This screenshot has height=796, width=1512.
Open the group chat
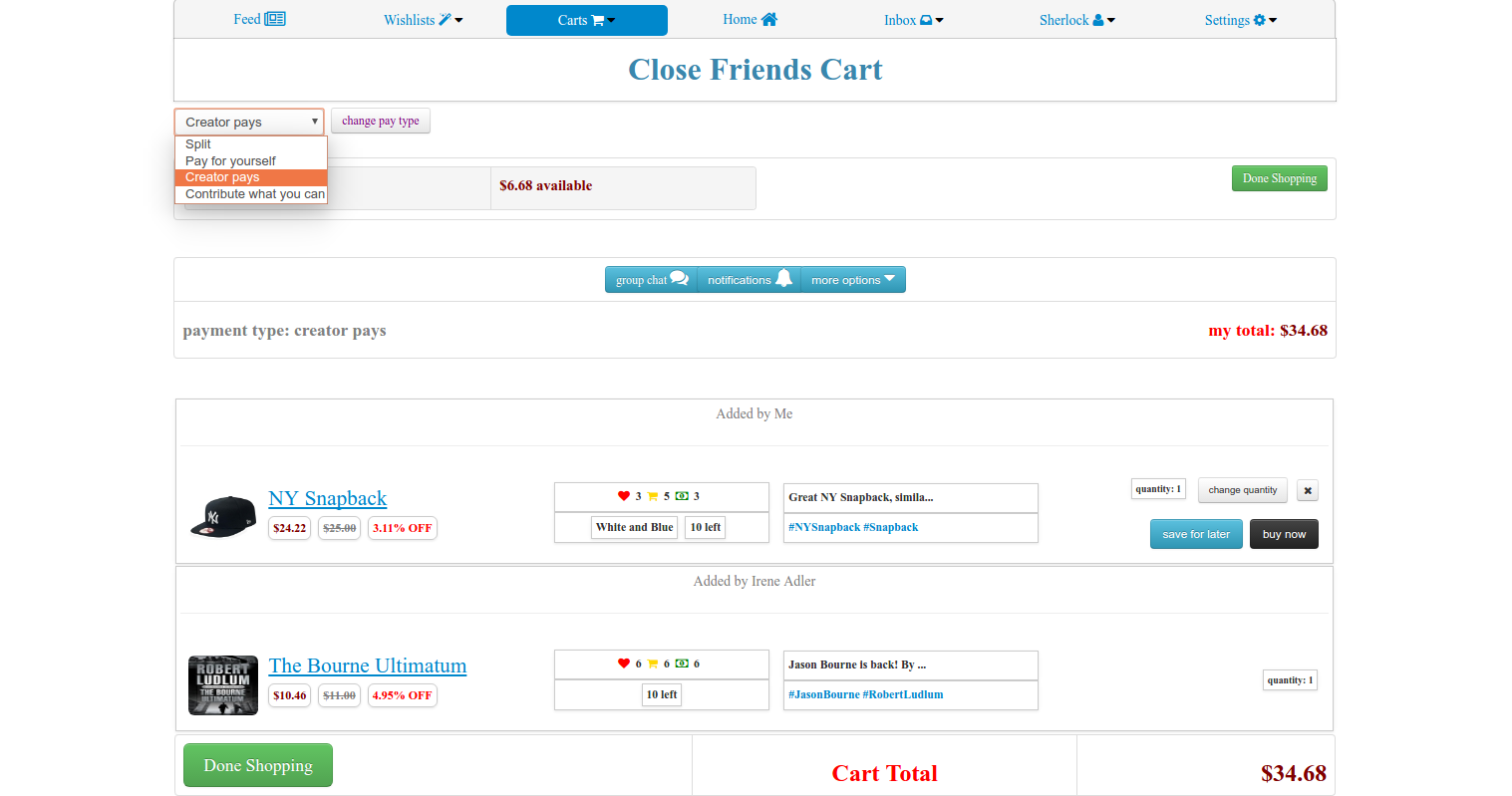[651, 280]
